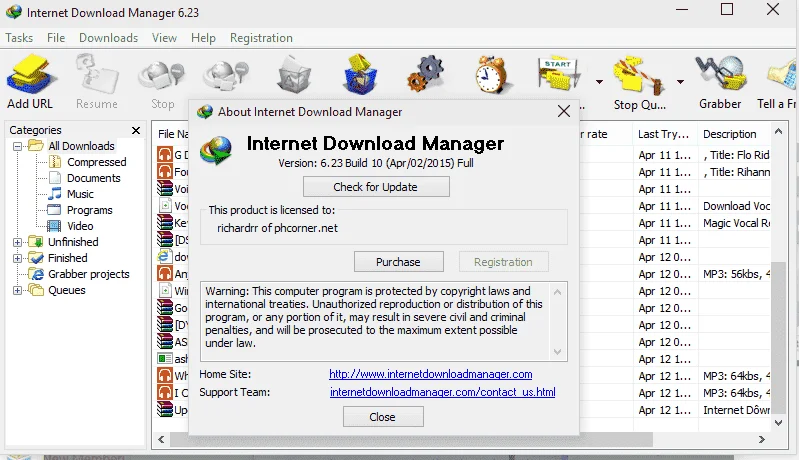799x460 pixels.
Task: Click the Delete trash bin toolbar icon
Action: pyautogui.click(x=294, y=75)
